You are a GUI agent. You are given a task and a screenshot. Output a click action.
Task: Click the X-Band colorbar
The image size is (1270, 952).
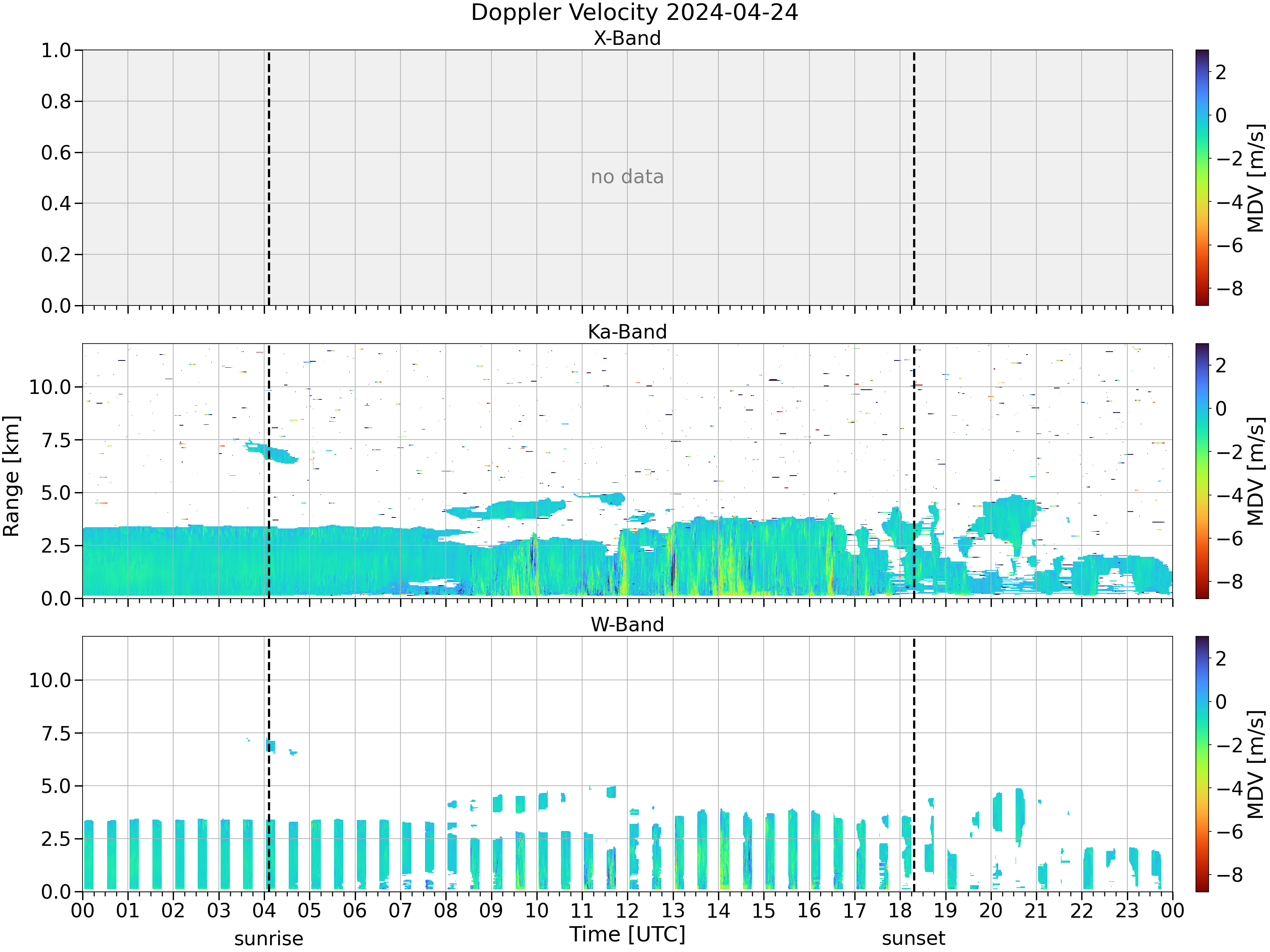click(x=1202, y=177)
